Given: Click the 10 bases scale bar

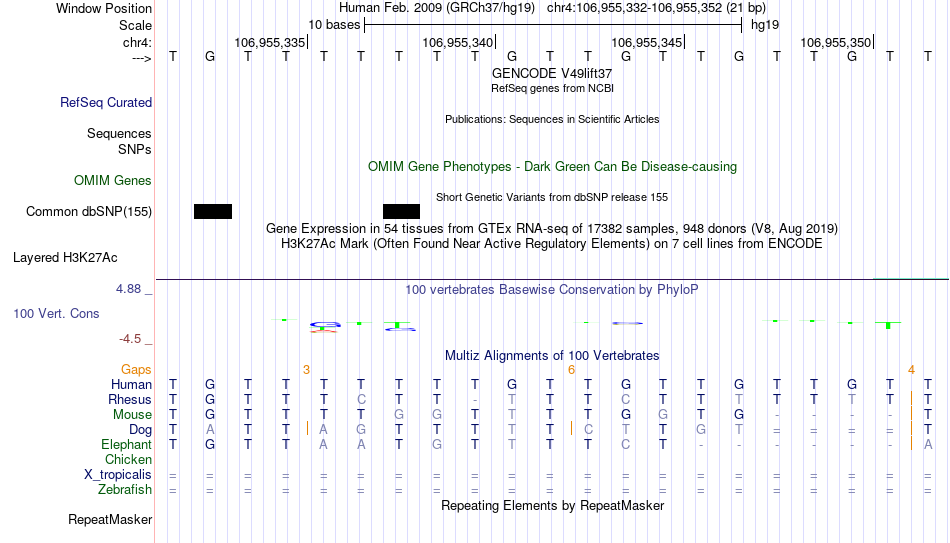Looking at the screenshot, I should pyautogui.click(x=553, y=25).
